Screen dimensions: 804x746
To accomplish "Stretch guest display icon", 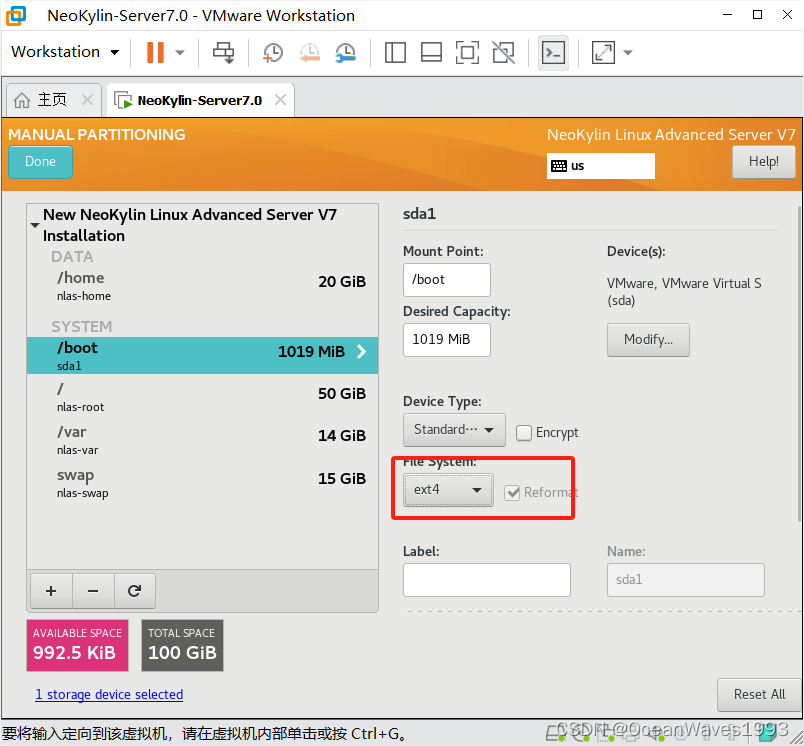I will tap(603, 52).
